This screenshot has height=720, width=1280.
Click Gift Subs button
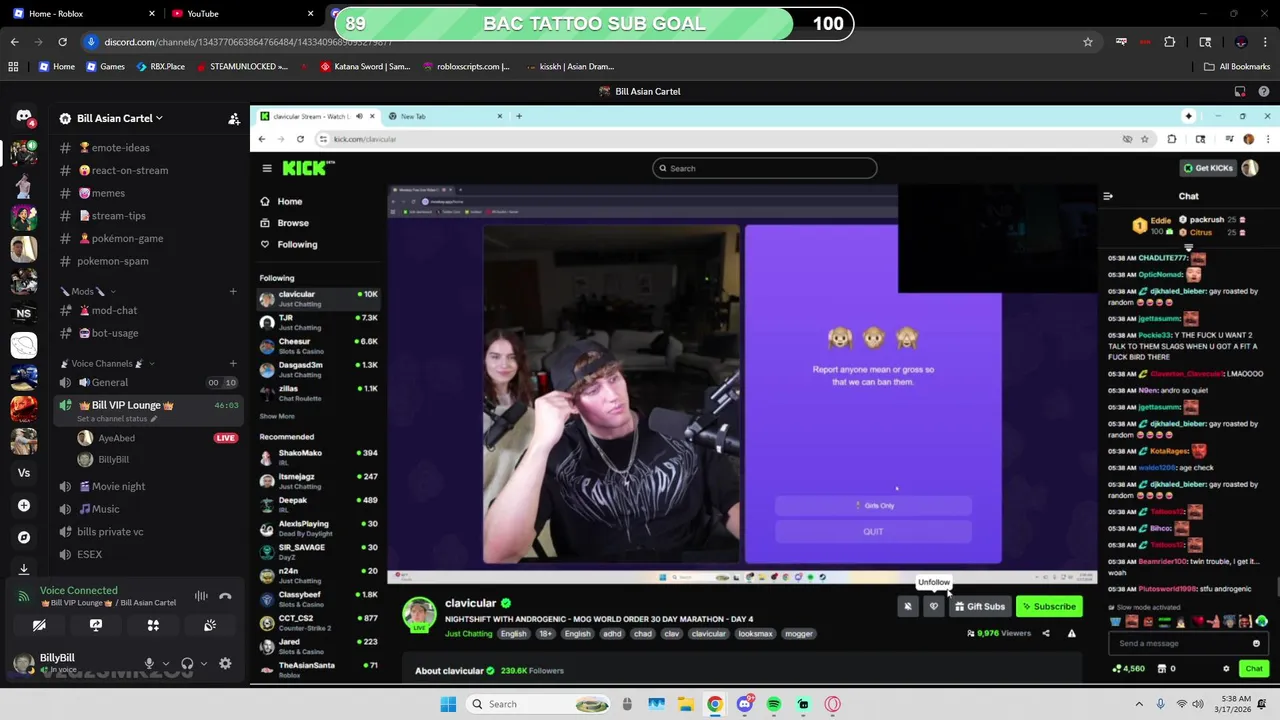pyautogui.click(x=980, y=606)
